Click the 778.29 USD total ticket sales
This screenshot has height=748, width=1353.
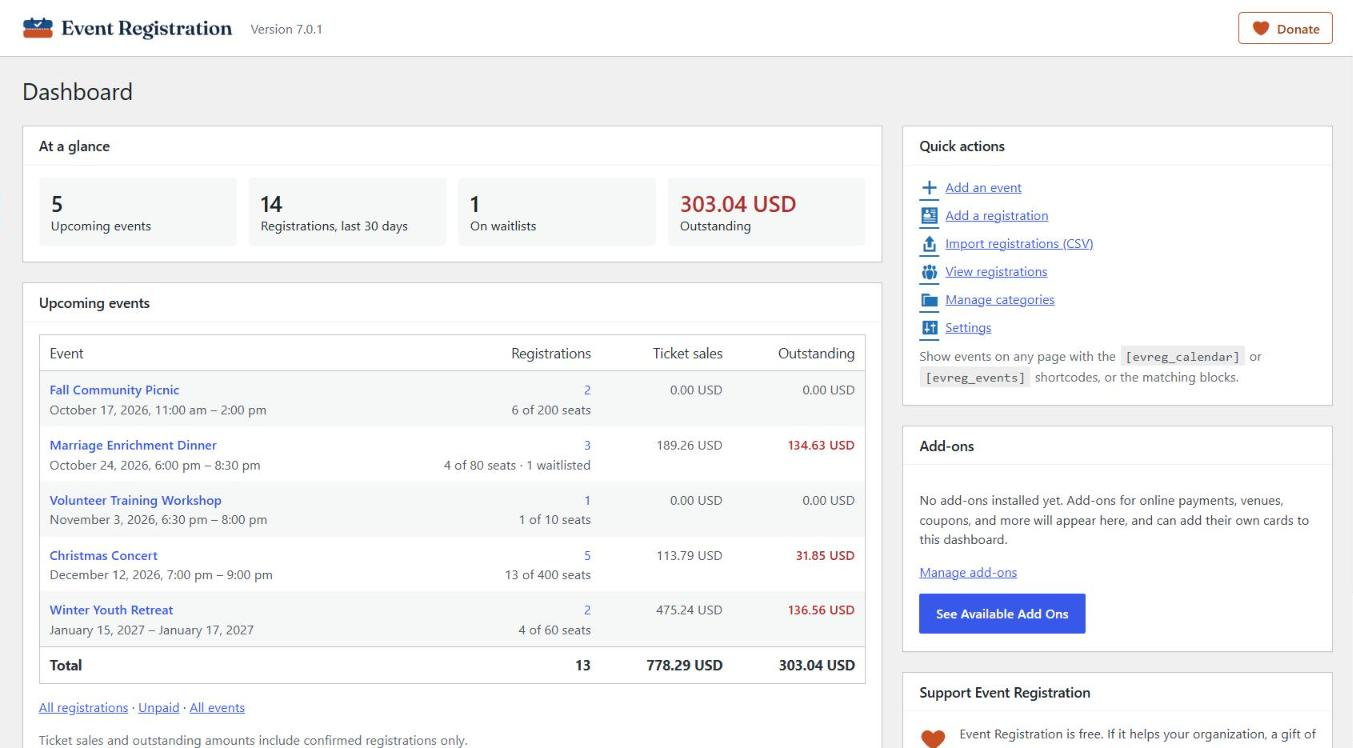click(684, 665)
